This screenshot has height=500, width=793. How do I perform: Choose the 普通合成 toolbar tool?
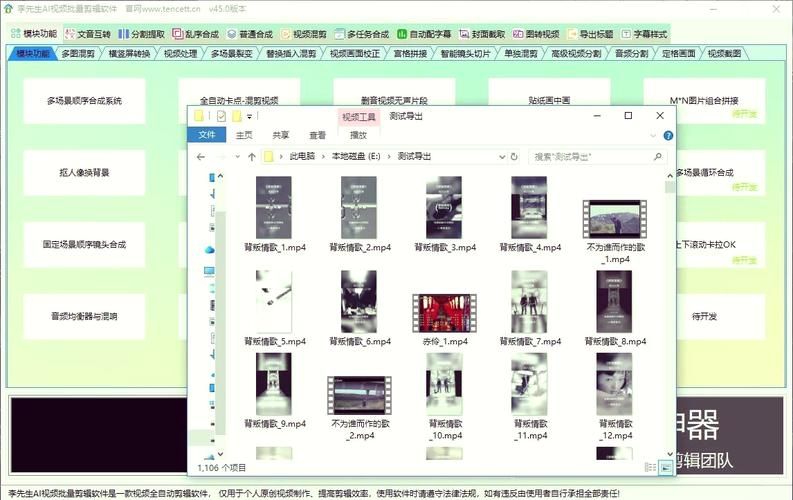tap(250, 34)
